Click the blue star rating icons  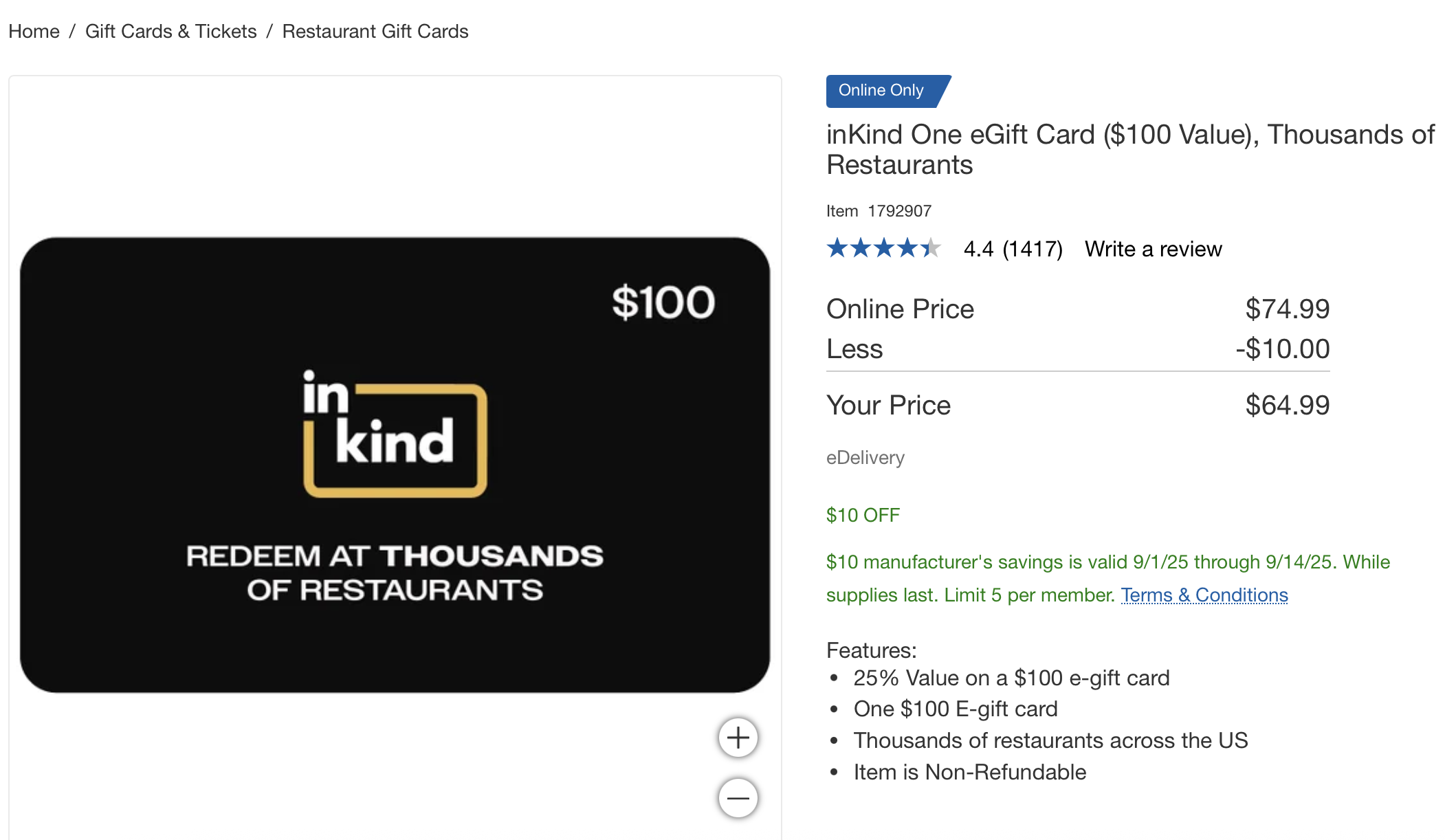[x=883, y=248]
